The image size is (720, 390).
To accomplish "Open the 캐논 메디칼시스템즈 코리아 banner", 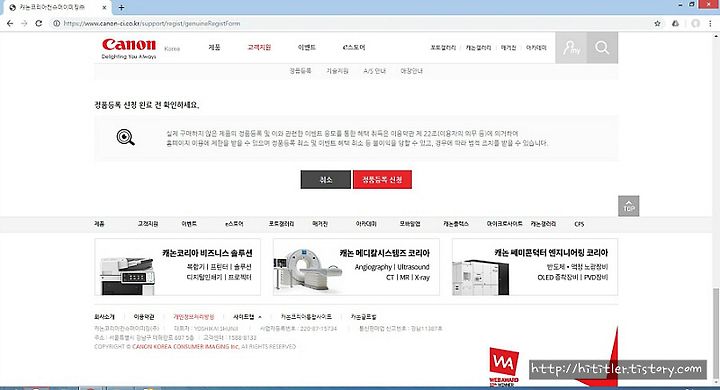I will (356, 267).
